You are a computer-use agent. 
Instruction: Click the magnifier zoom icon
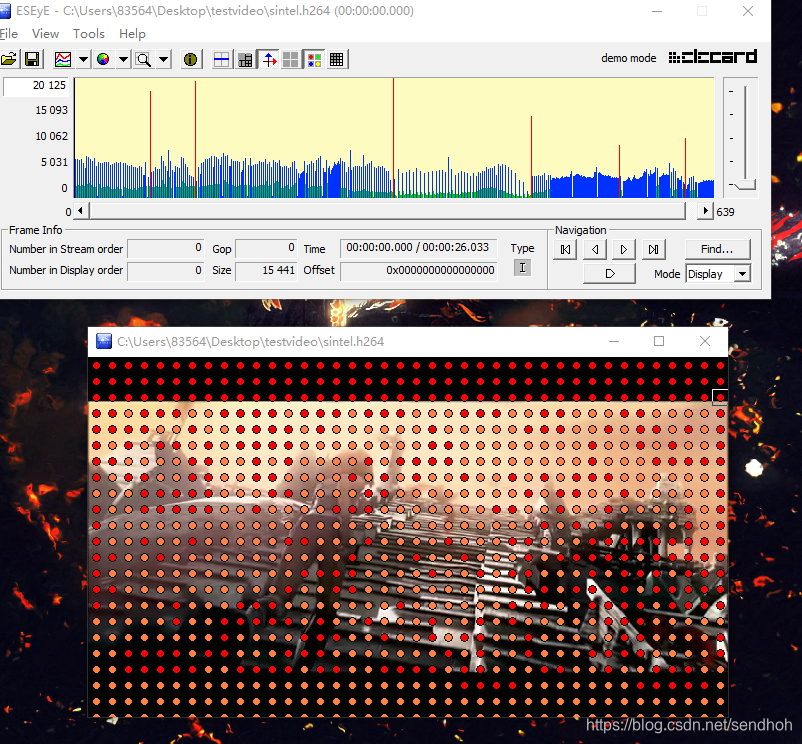point(144,59)
